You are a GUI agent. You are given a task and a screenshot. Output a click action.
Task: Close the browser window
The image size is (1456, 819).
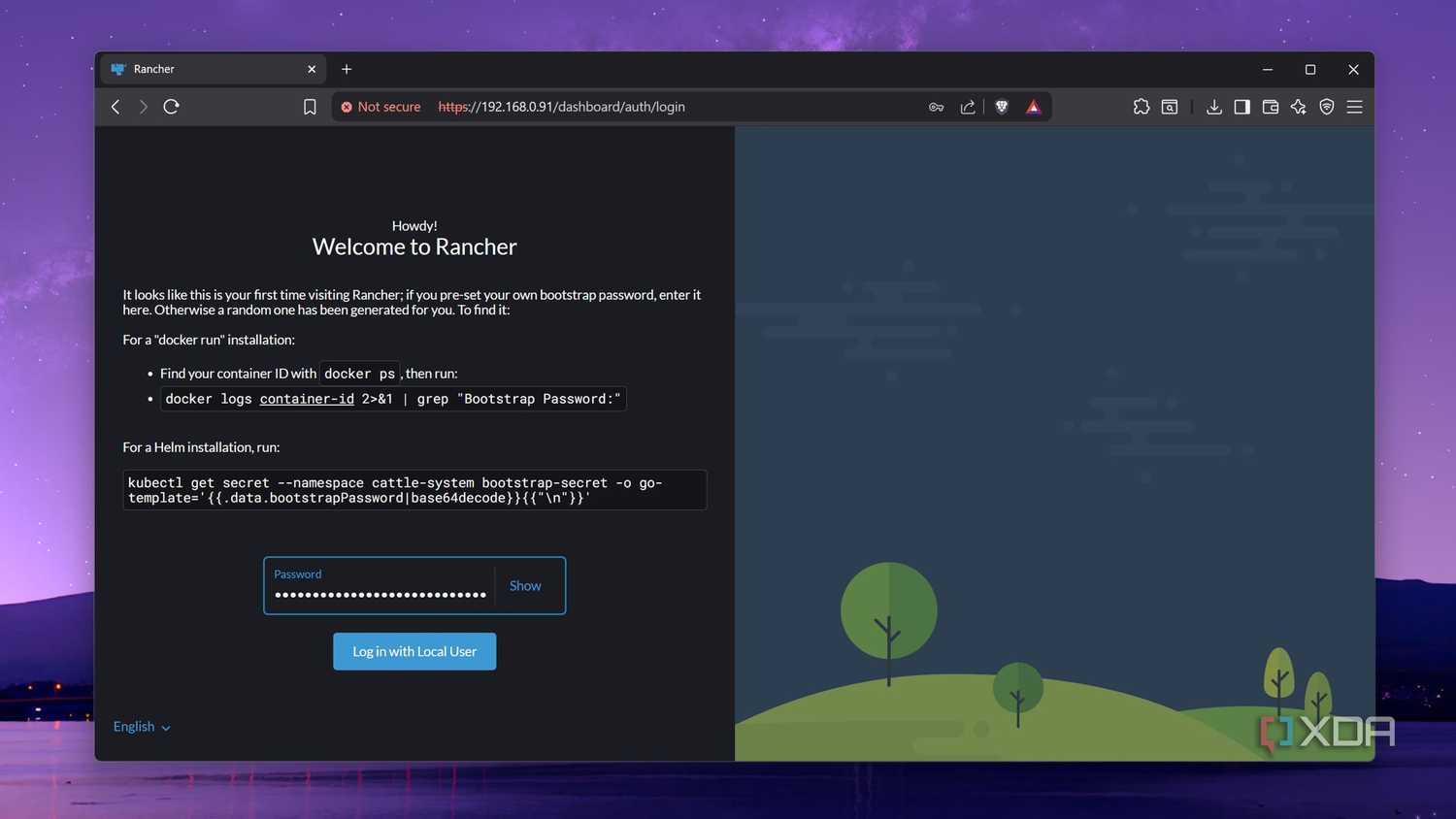(x=1353, y=69)
